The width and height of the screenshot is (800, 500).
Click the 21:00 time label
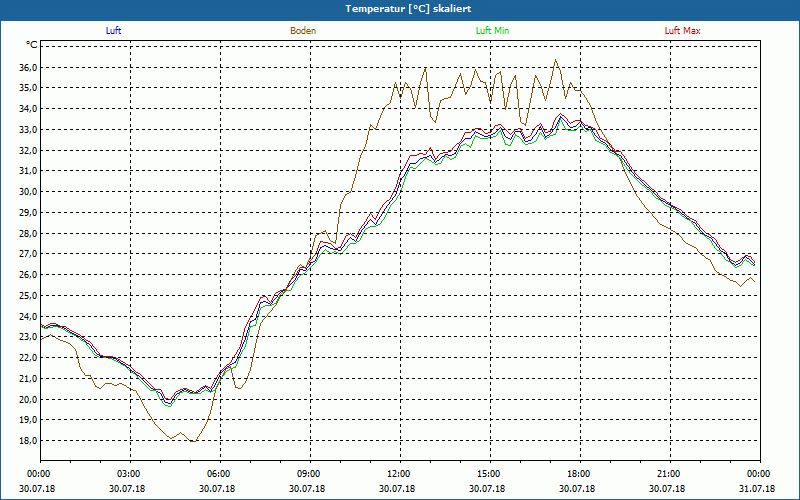click(x=670, y=474)
